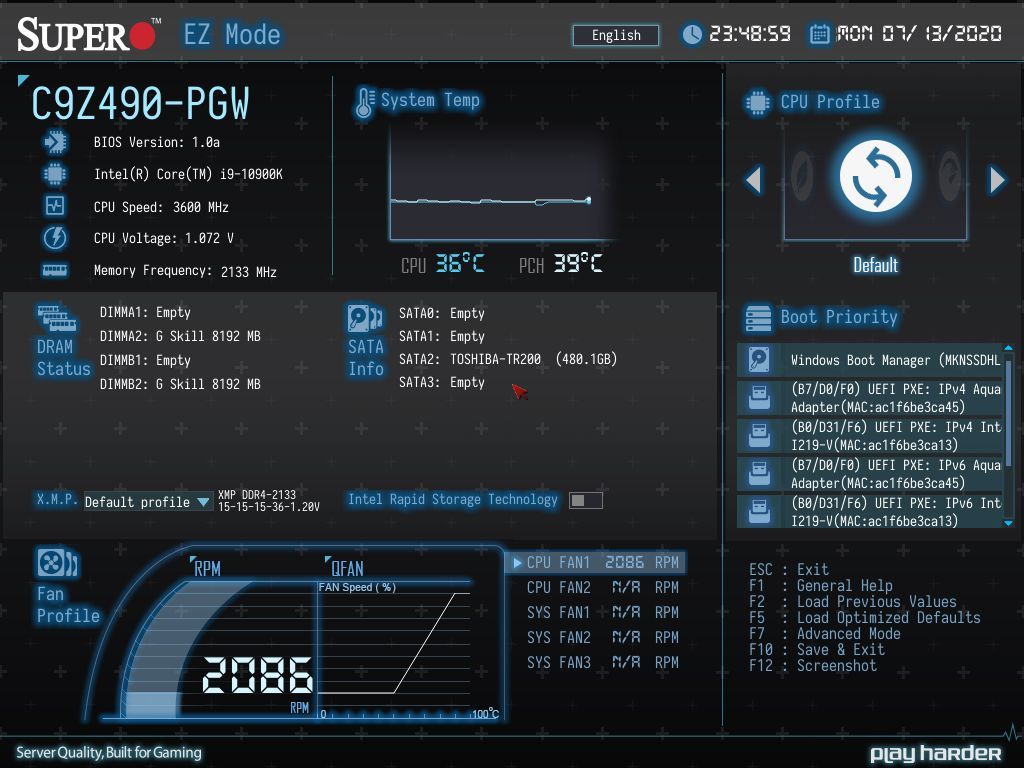Toggle Intel Rapid Storage Technology switch
1024x768 pixels.
[x=585, y=500]
